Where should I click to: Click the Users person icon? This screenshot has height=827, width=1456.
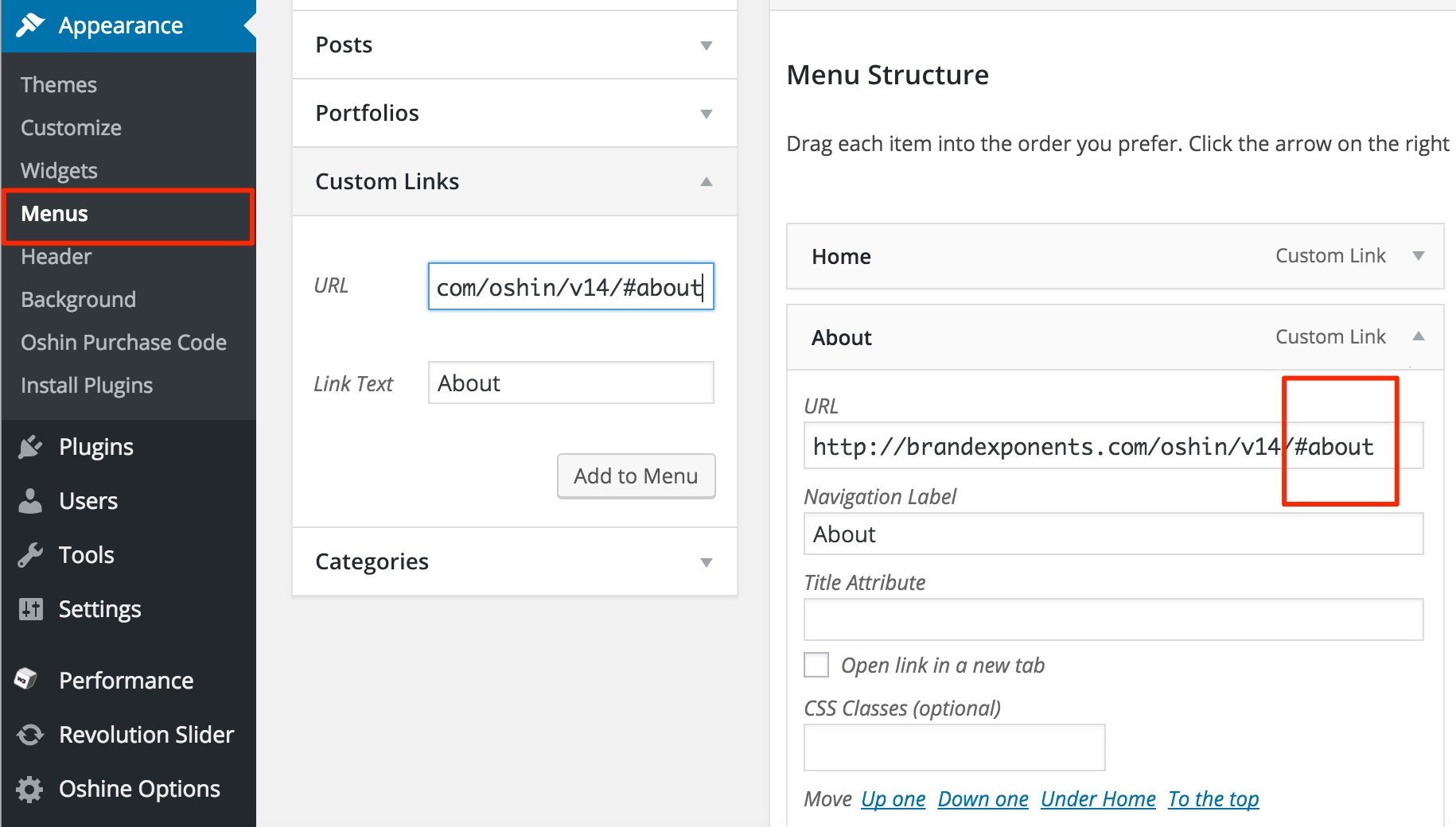click(x=30, y=501)
